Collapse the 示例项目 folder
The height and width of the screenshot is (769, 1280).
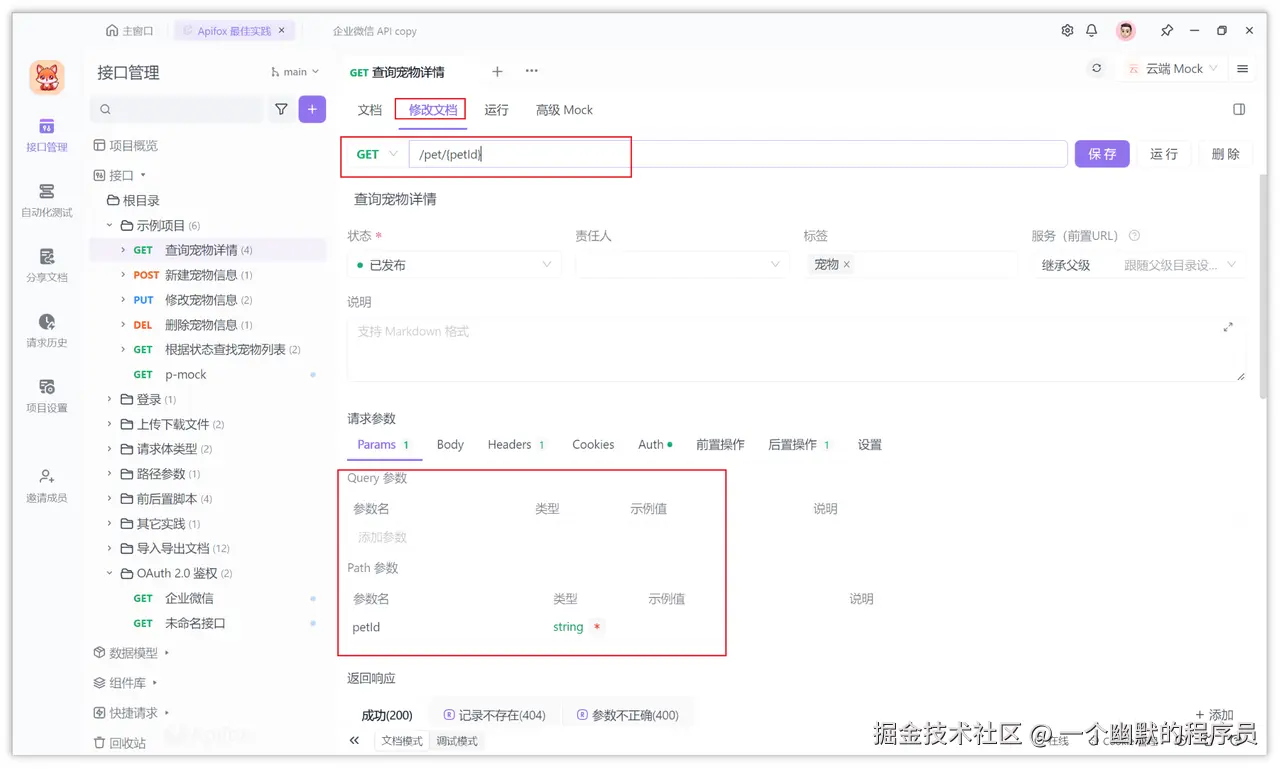110,225
